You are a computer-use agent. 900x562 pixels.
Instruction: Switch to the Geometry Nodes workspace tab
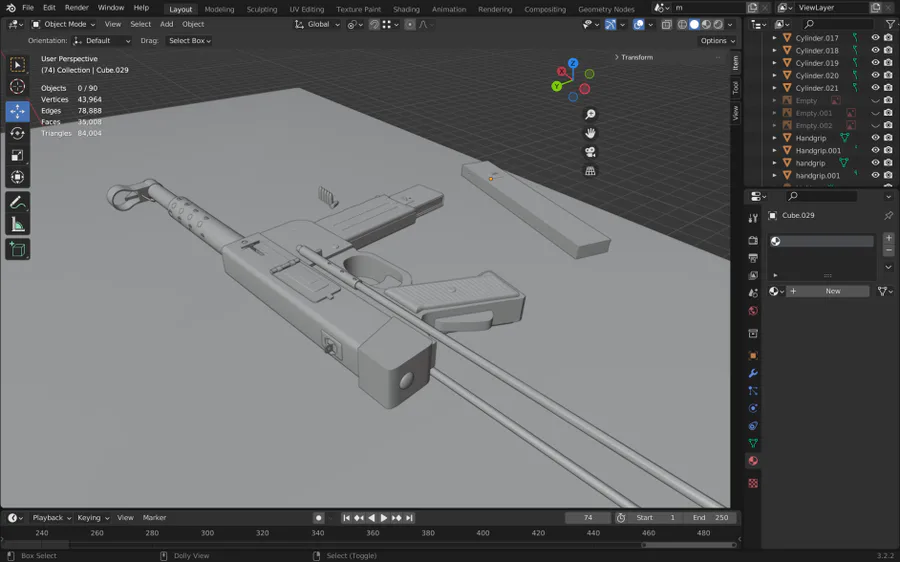[606, 9]
